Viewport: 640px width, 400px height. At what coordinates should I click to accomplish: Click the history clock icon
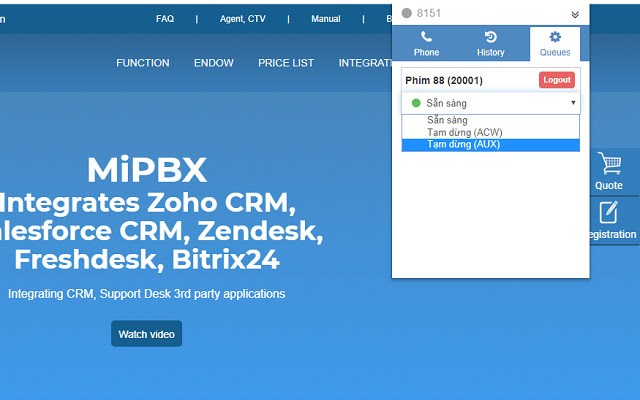(491, 37)
